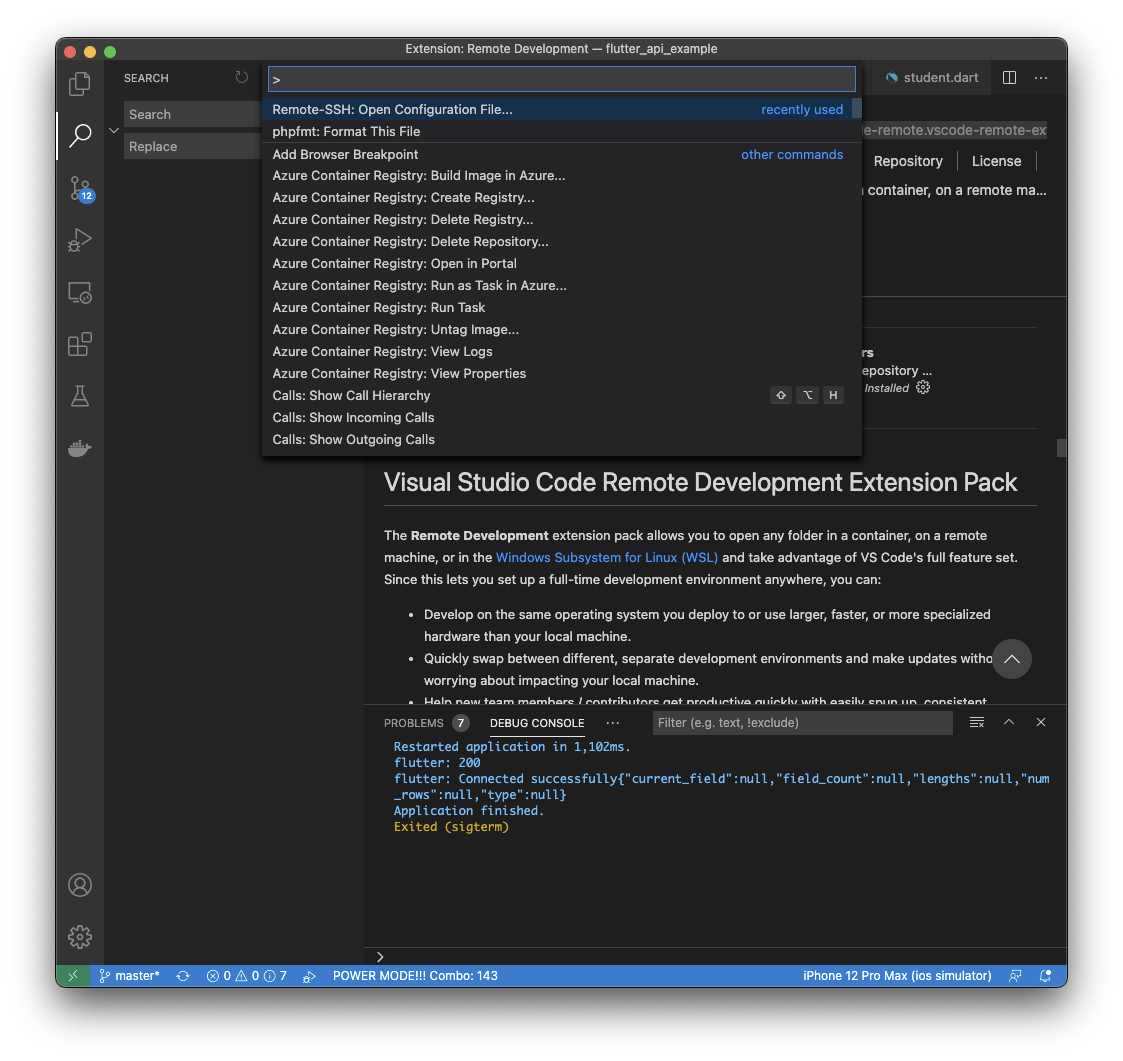
Task: Open the License link
Action: tap(996, 161)
